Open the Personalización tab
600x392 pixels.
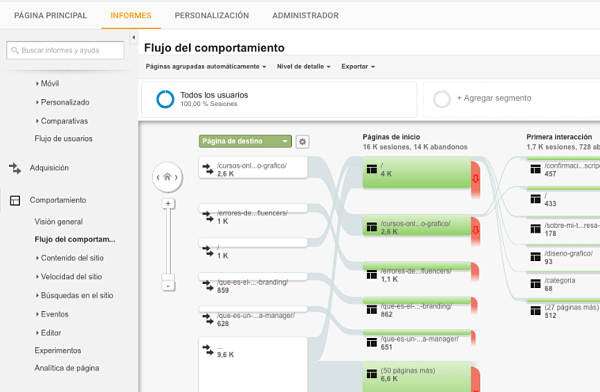click(212, 16)
